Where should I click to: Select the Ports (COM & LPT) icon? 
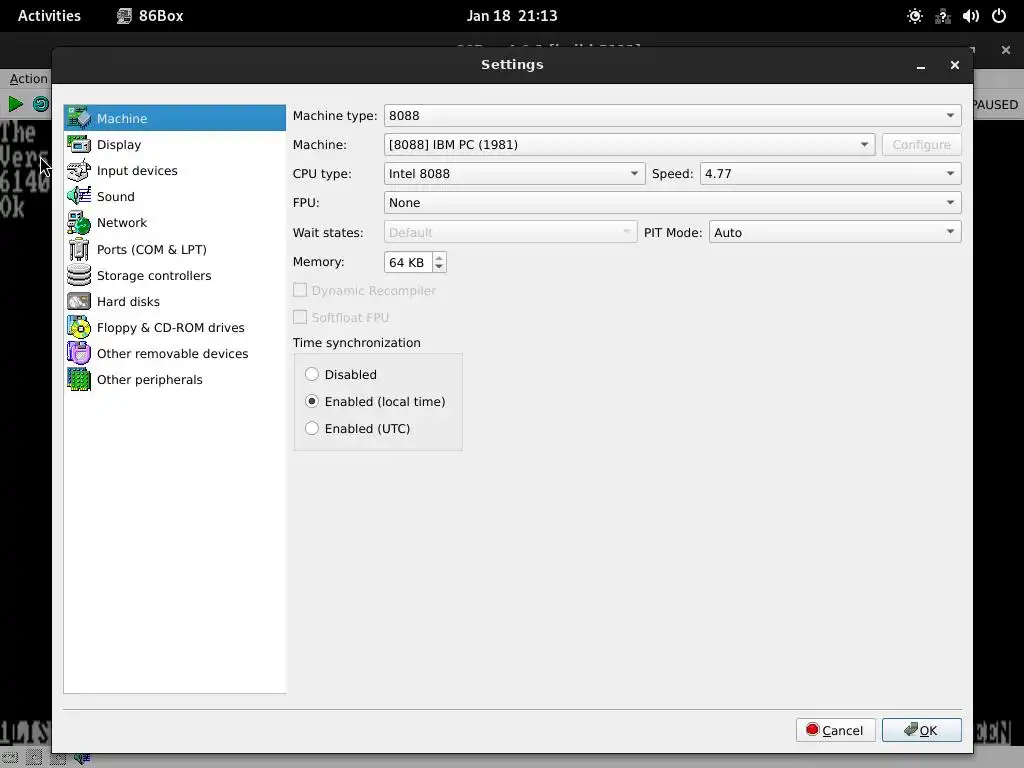tap(79, 249)
